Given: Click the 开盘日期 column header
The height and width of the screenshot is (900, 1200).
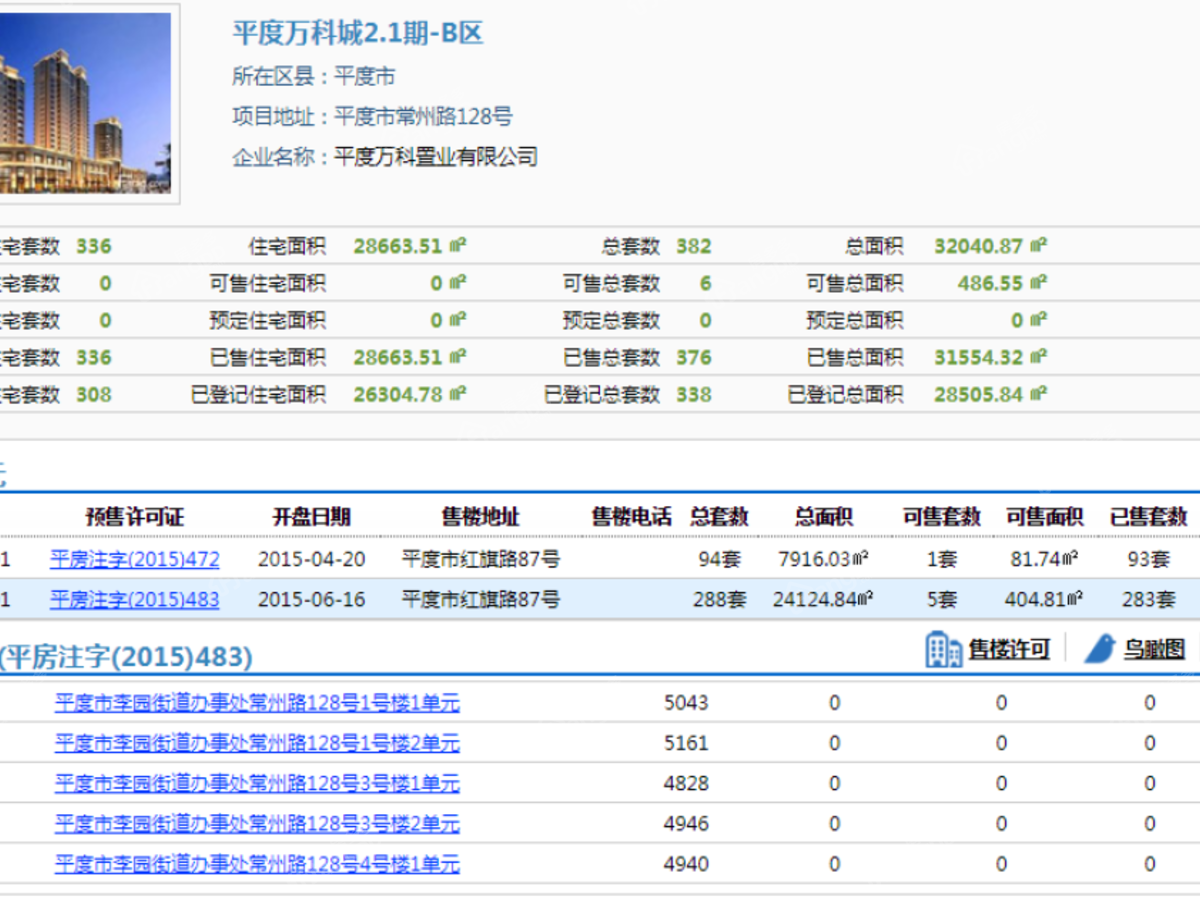Looking at the screenshot, I should click(312, 517).
